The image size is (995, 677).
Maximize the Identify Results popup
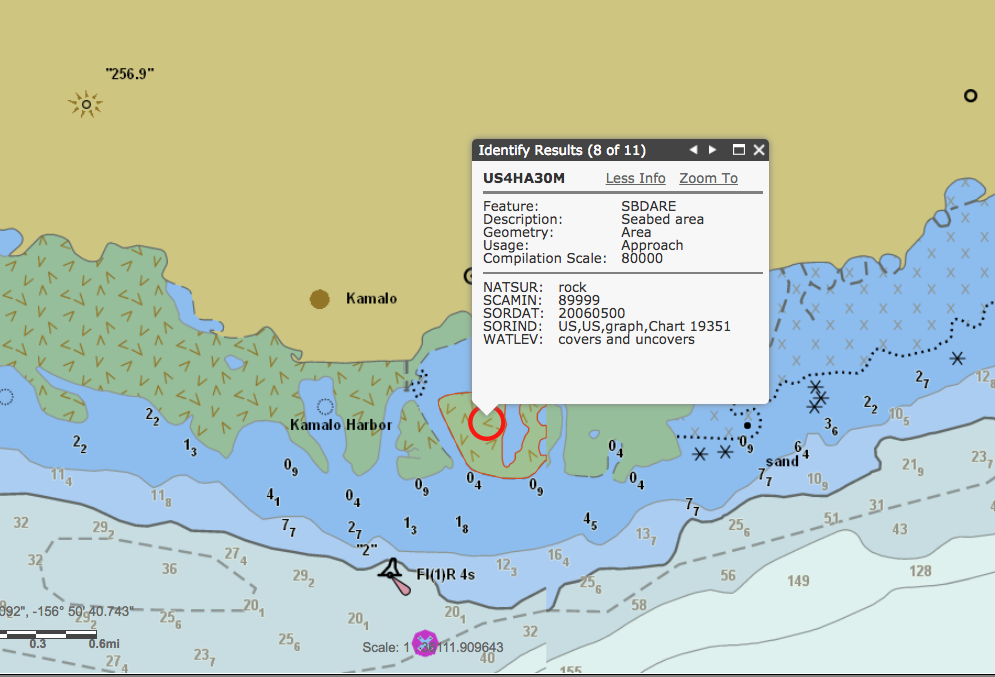click(x=738, y=149)
